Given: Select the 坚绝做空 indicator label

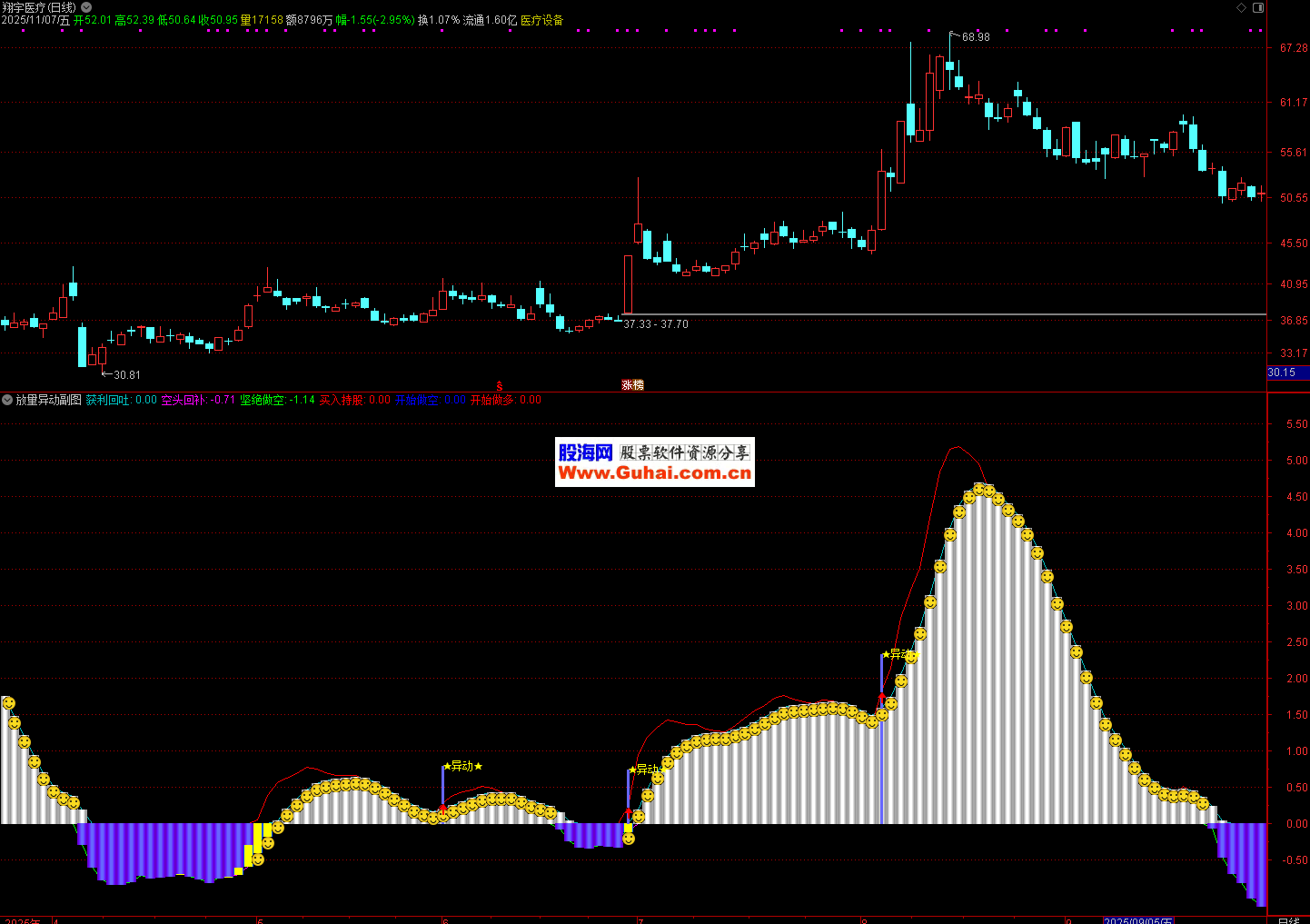Looking at the screenshot, I should point(263,400).
